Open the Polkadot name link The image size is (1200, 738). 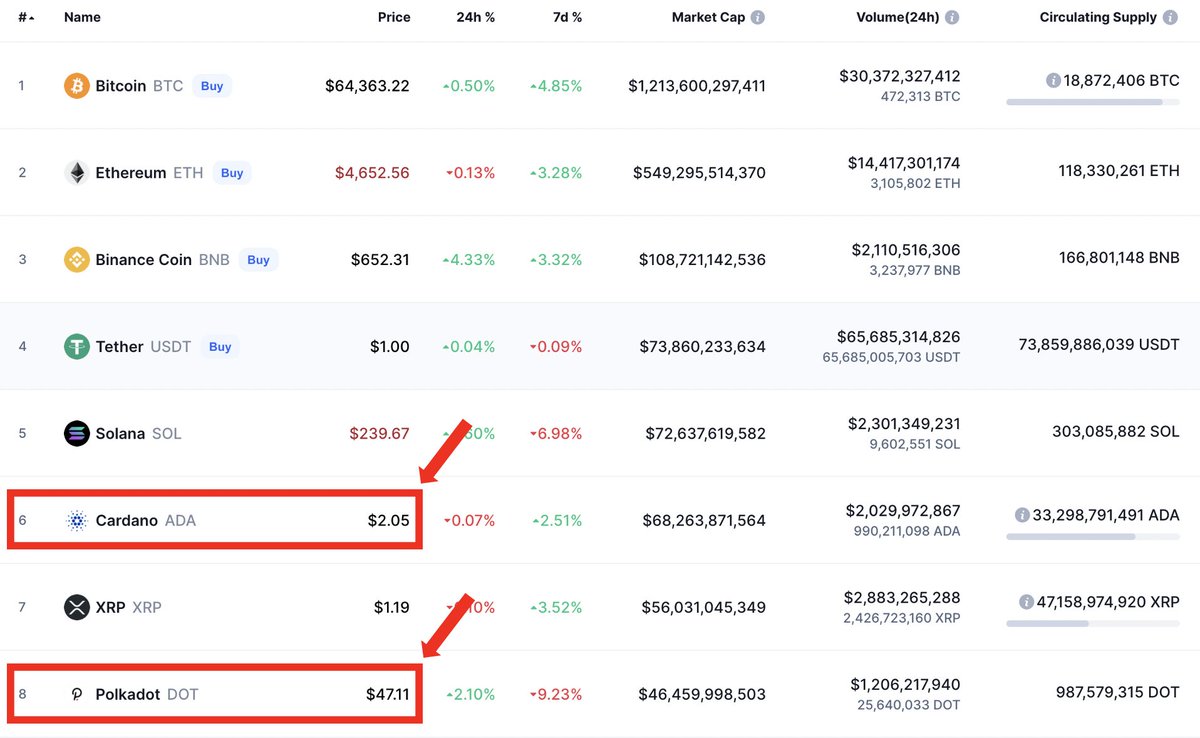coord(128,694)
